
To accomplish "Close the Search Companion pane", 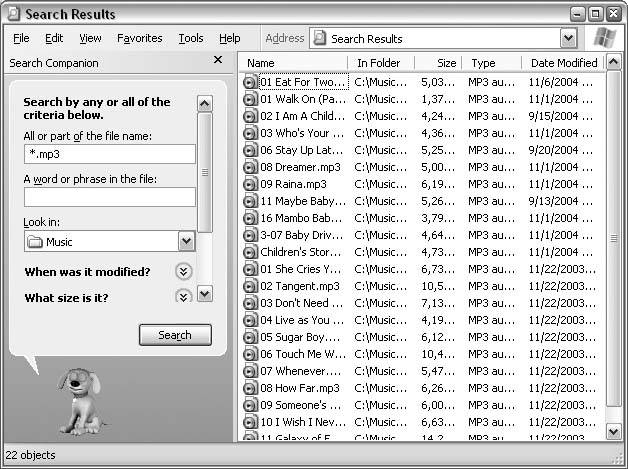I will (x=219, y=61).
